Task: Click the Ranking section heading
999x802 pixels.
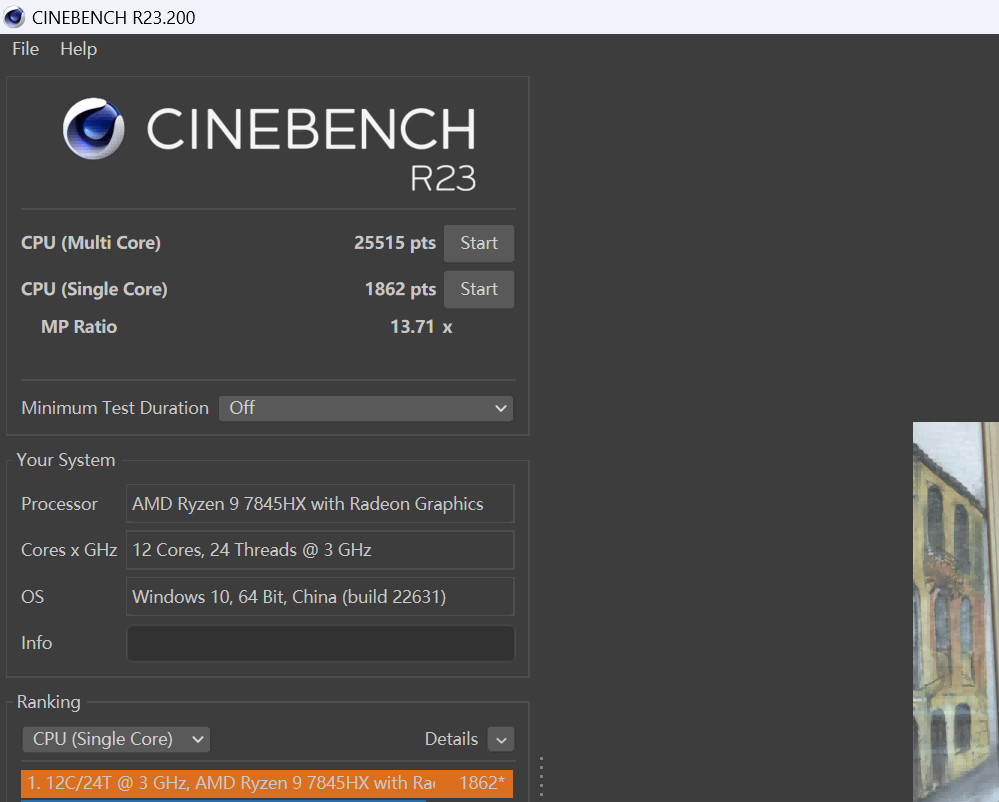Action: (48, 702)
